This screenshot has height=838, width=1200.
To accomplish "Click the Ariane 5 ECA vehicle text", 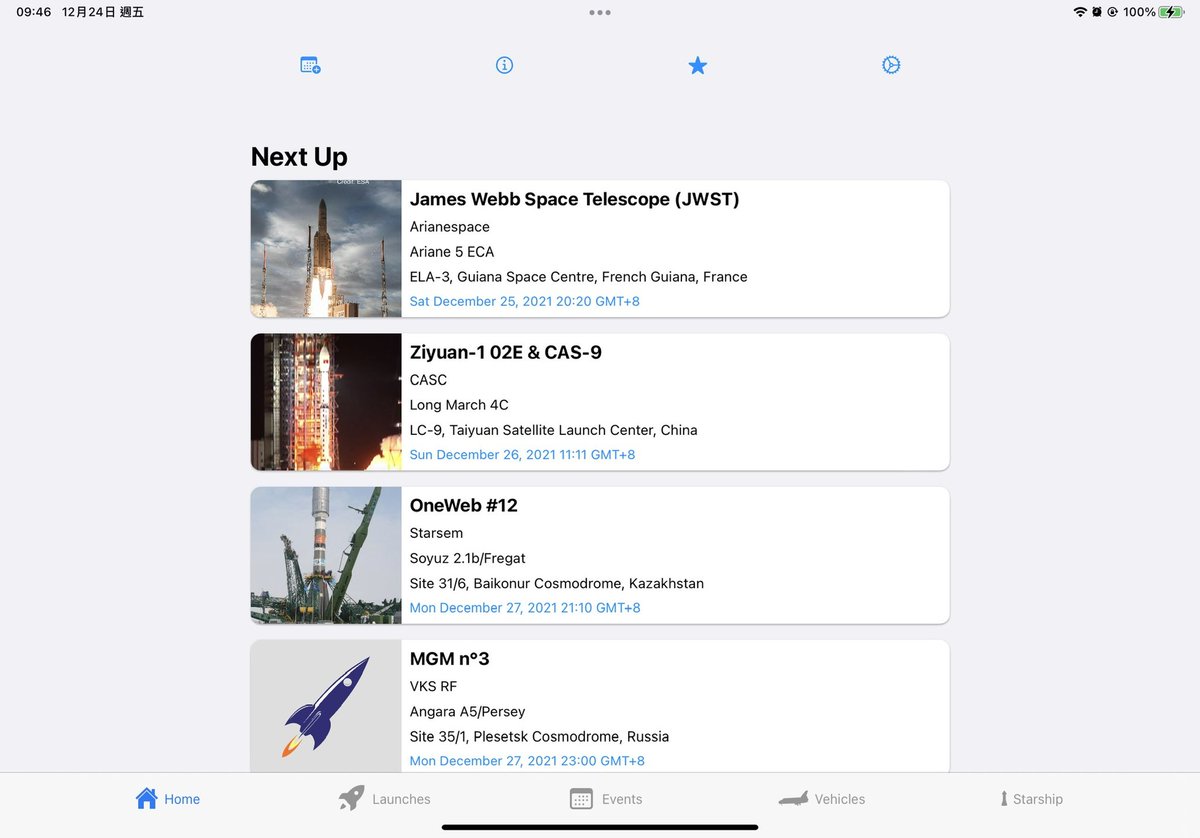I will (x=452, y=252).
